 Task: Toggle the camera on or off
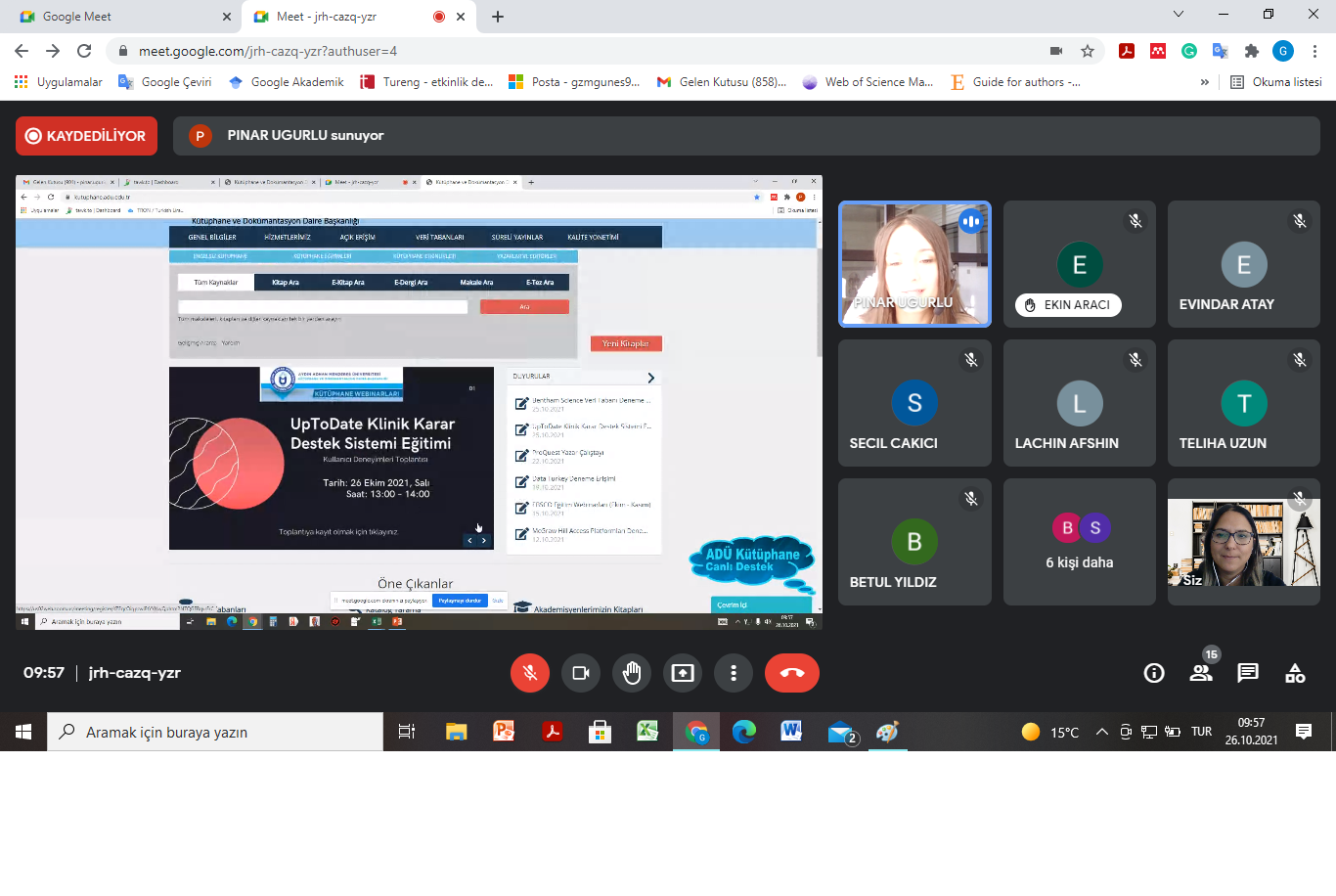click(x=581, y=673)
